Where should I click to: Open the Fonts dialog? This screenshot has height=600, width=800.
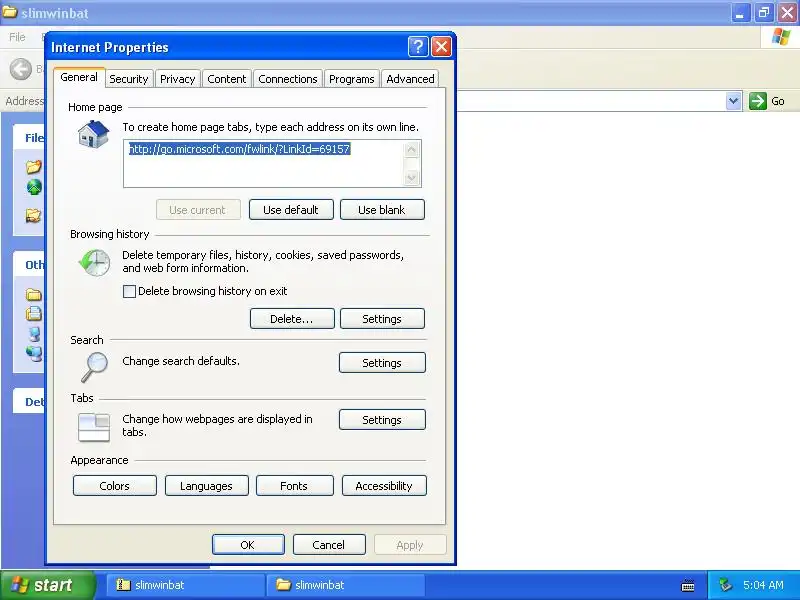294,486
